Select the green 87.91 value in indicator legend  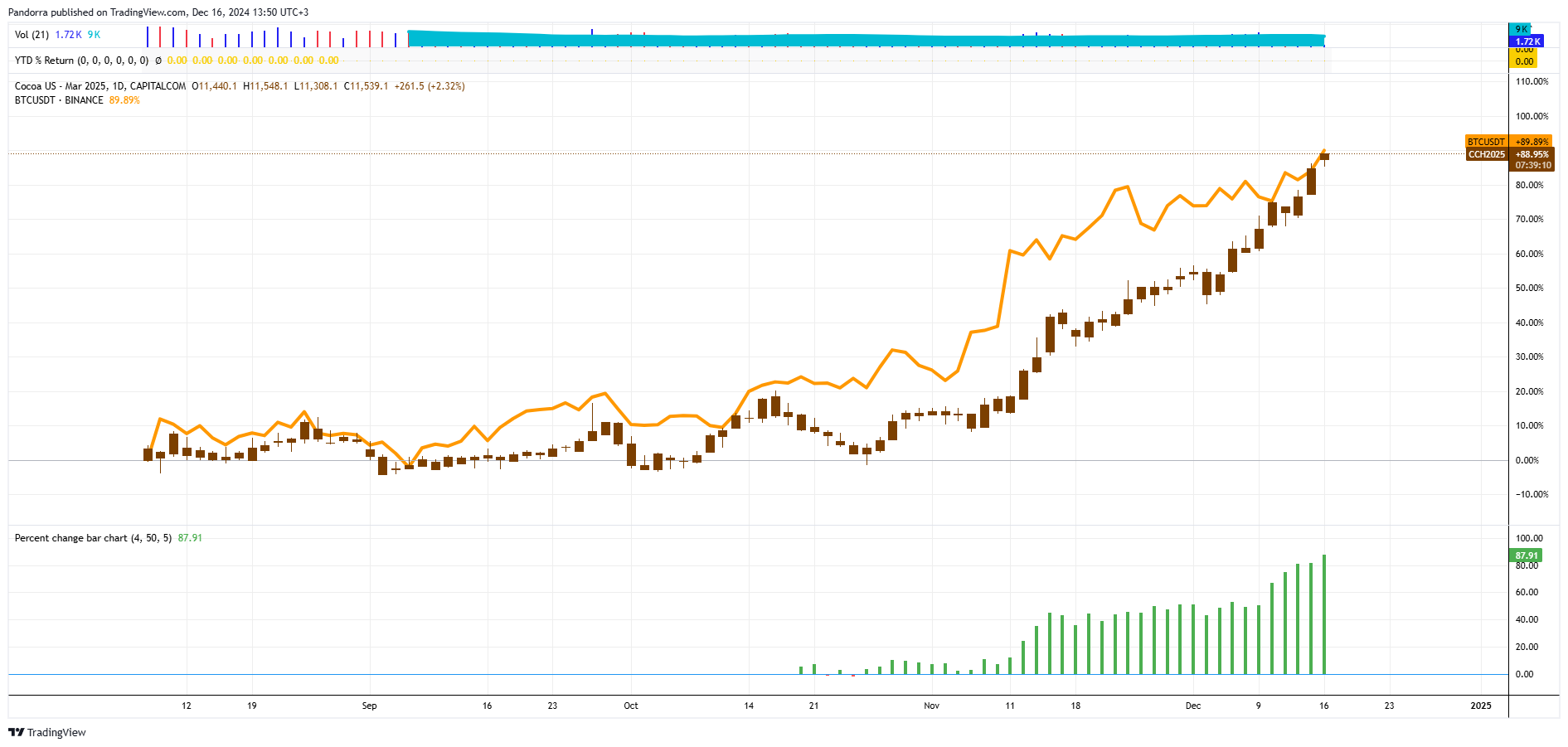click(190, 538)
